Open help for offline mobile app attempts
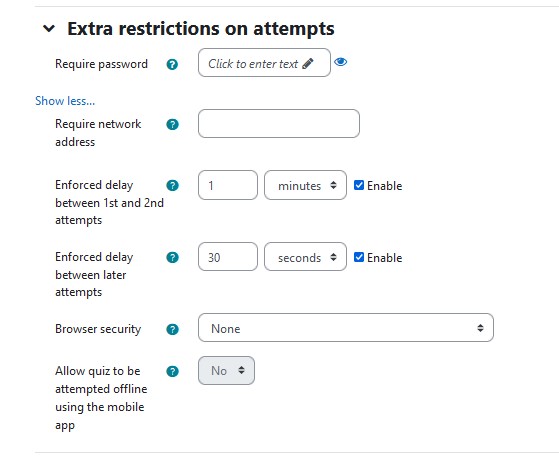The image size is (559, 462). click(x=173, y=371)
